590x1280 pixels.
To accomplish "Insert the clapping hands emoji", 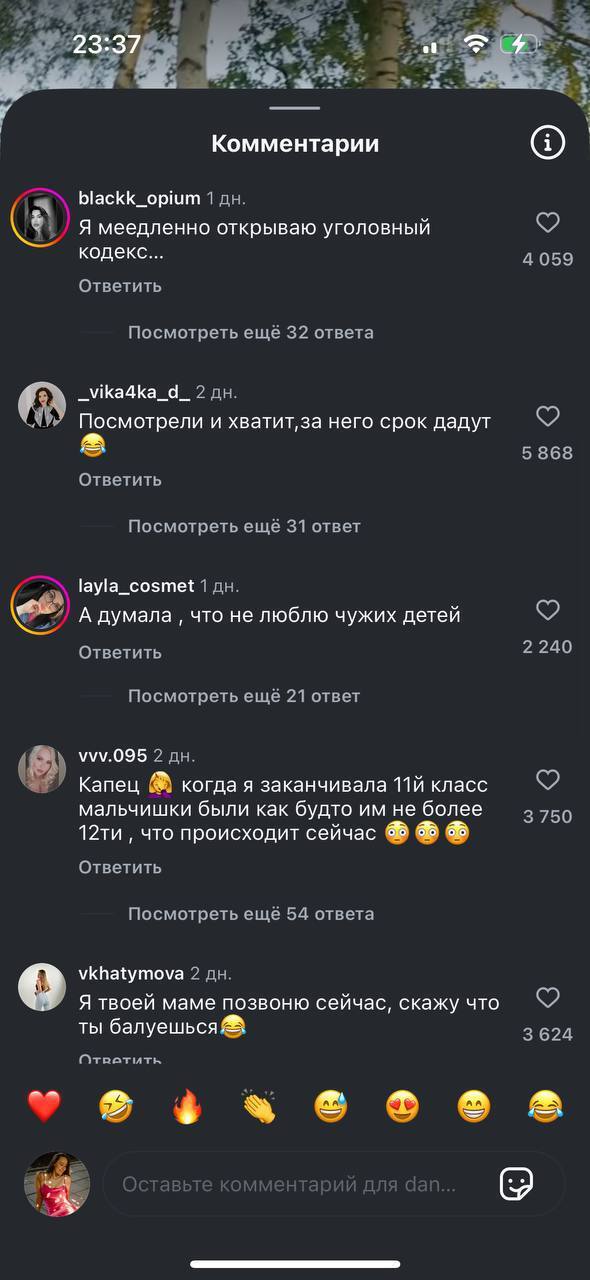I will coord(259,1106).
